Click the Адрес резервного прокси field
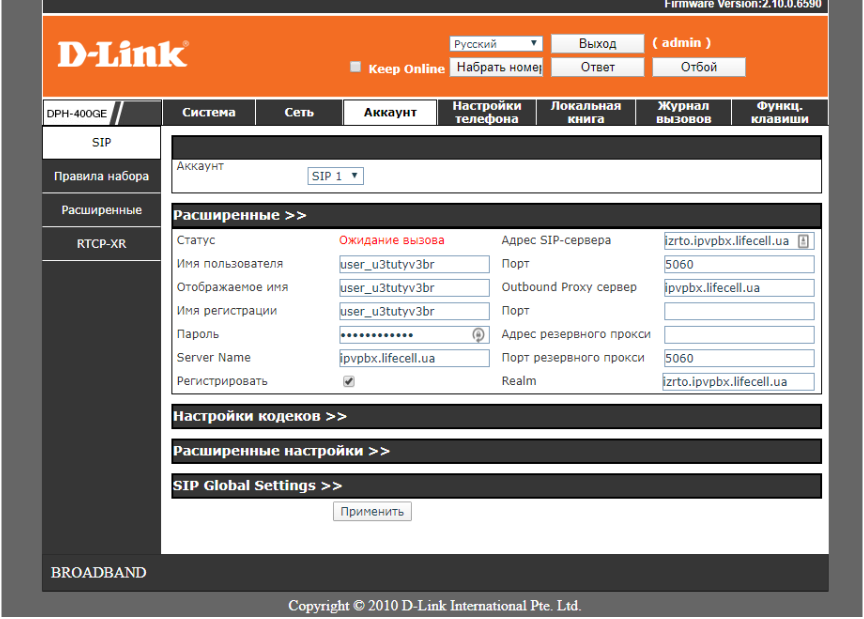 739,335
